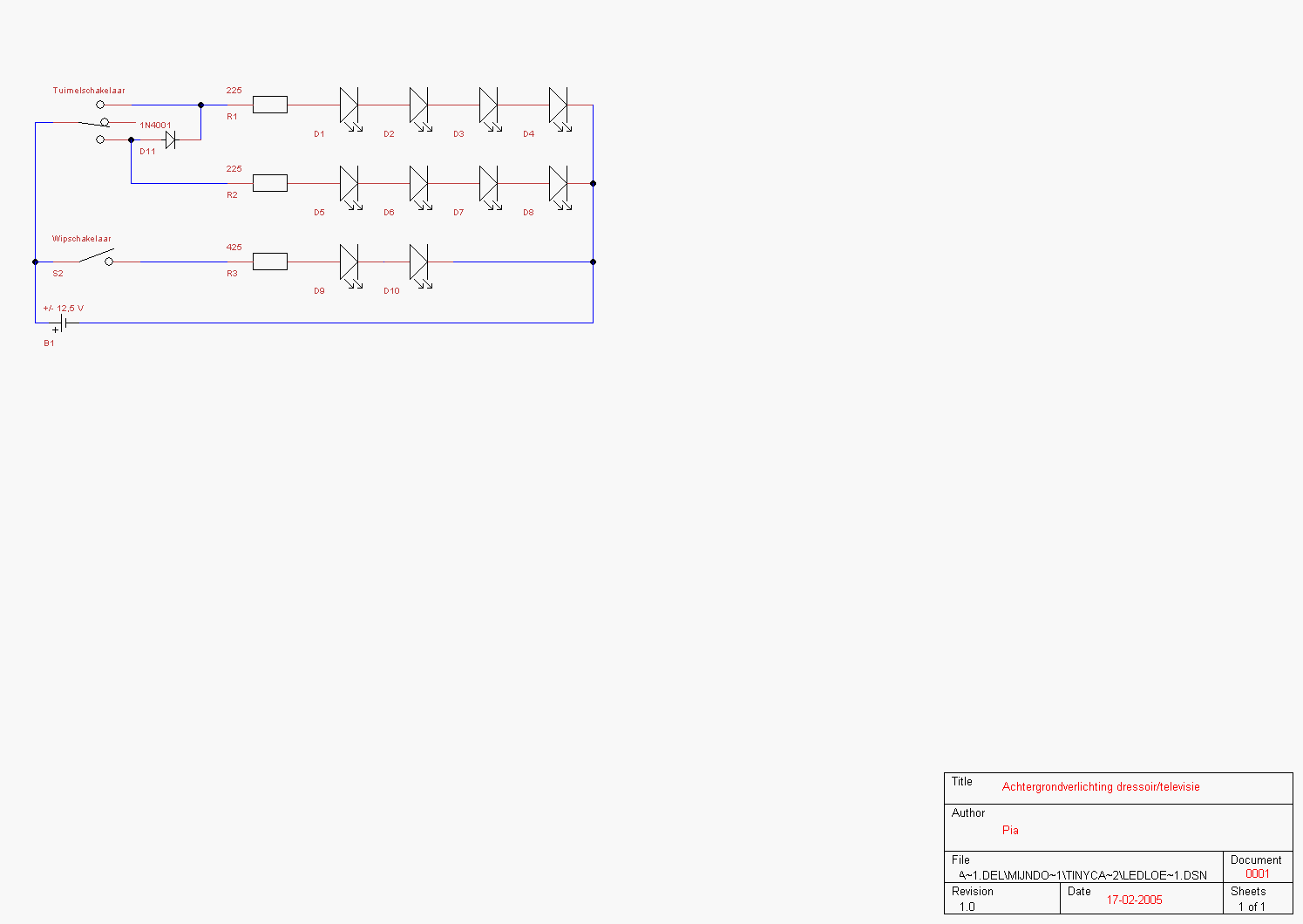Image resolution: width=1303 pixels, height=924 pixels.
Task: Select resistor R1 symbol in top branch
Action: pyautogui.click(x=269, y=105)
